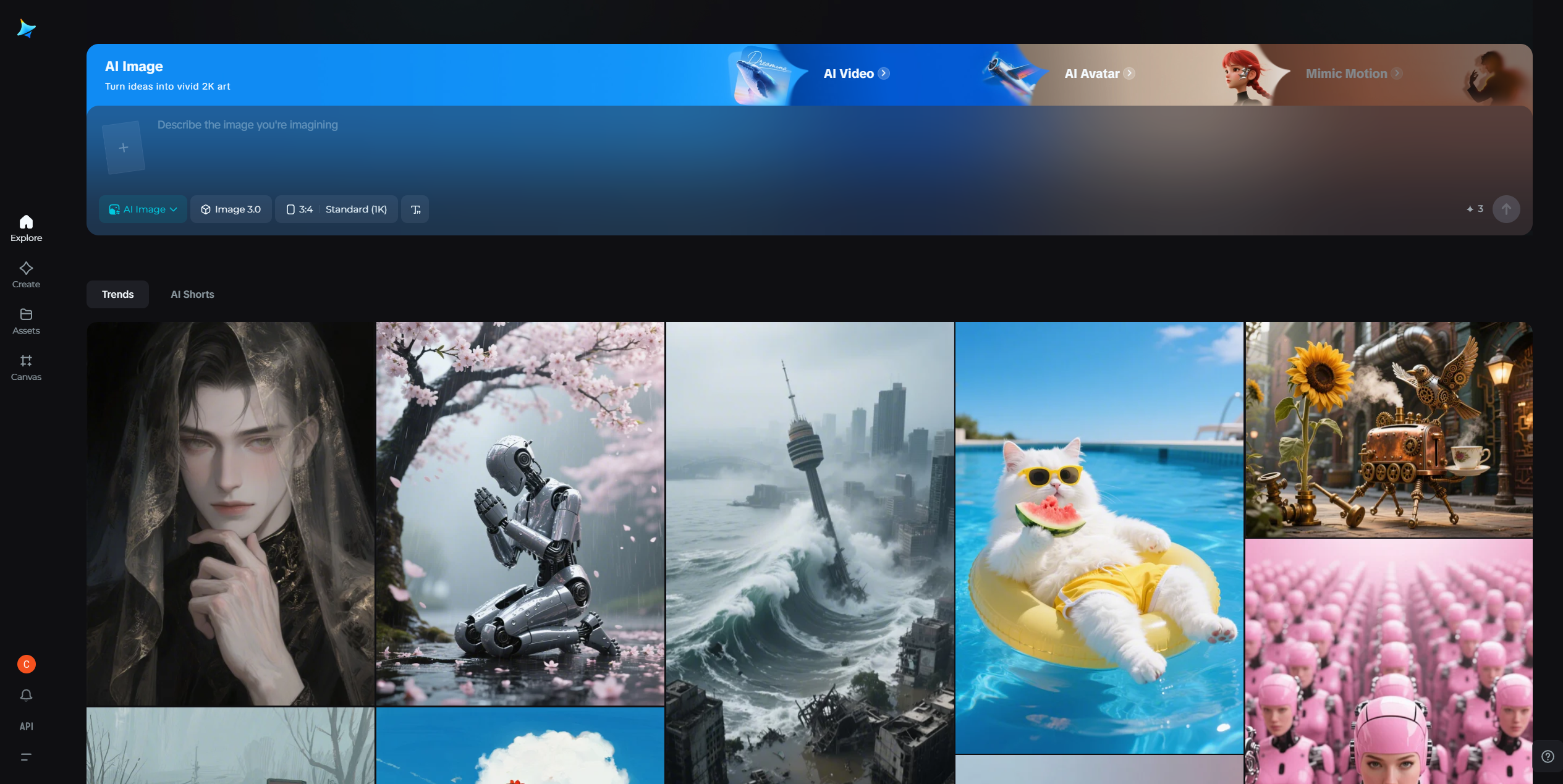Open the 3:4 Standard (1K) ratio selector
Screen dimensions: 1563x784
[x=336, y=209]
